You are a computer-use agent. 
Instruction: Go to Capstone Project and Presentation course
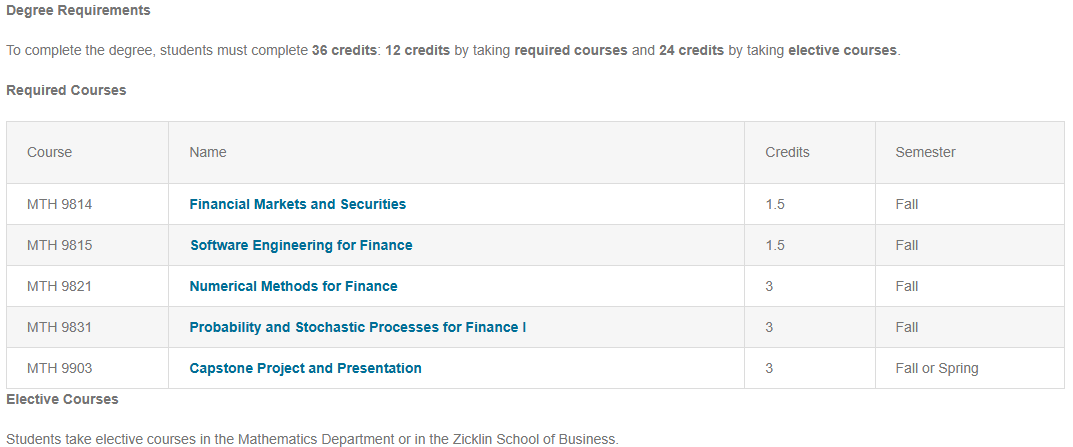click(x=305, y=368)
